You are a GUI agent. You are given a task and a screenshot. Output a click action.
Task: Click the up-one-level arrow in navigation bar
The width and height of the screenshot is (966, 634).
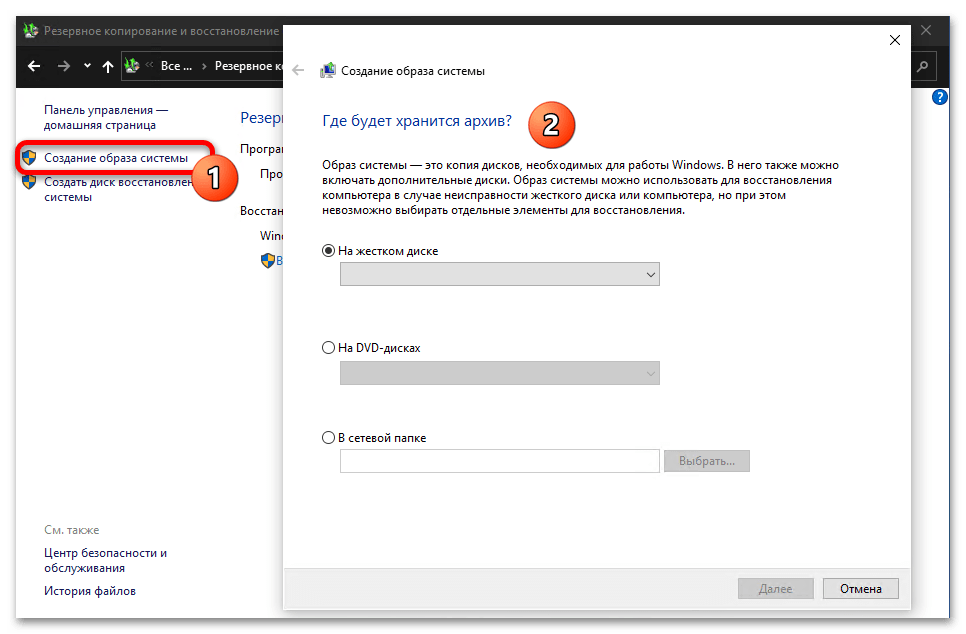(108, 66)
